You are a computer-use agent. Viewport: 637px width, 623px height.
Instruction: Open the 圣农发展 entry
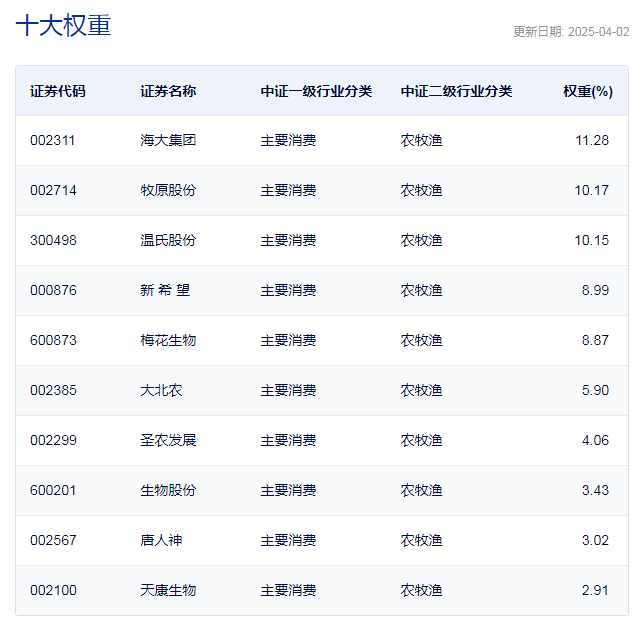click(x=168, y=440)
